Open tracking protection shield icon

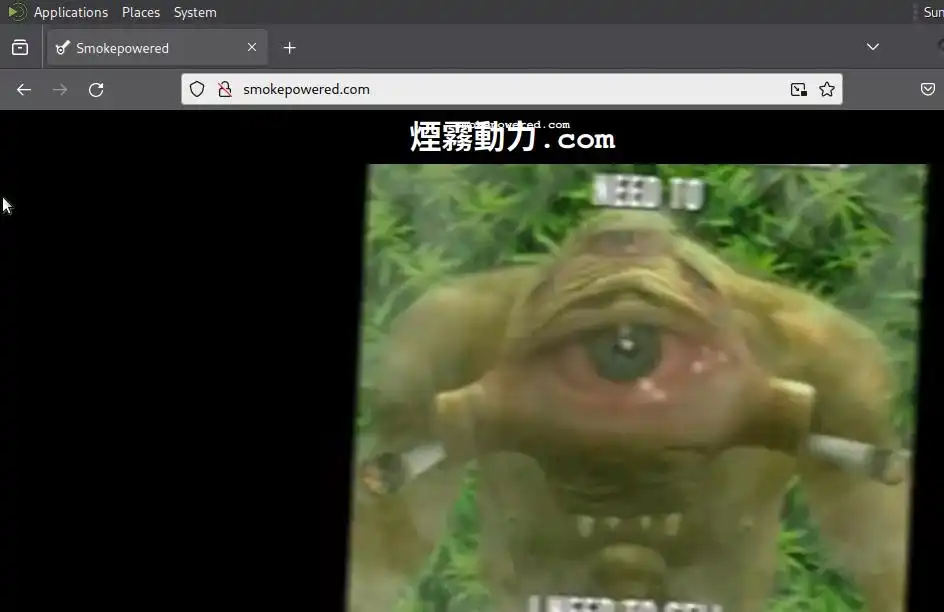[197, 89]
